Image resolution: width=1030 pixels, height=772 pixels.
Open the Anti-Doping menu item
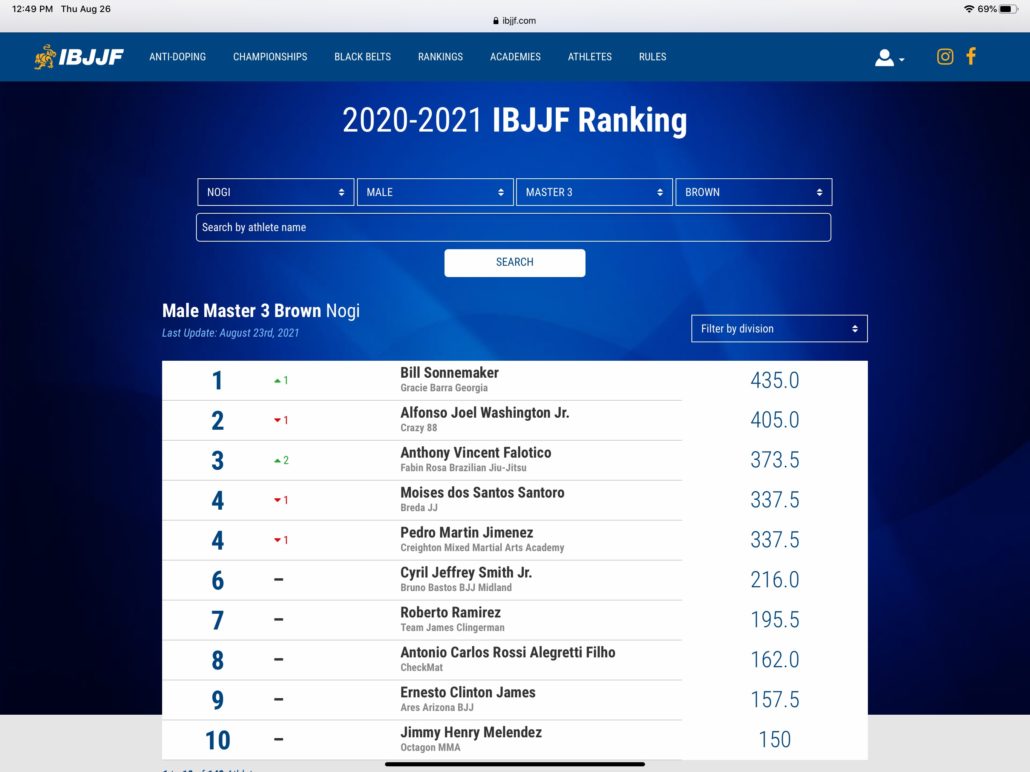(x=177, y=57)
